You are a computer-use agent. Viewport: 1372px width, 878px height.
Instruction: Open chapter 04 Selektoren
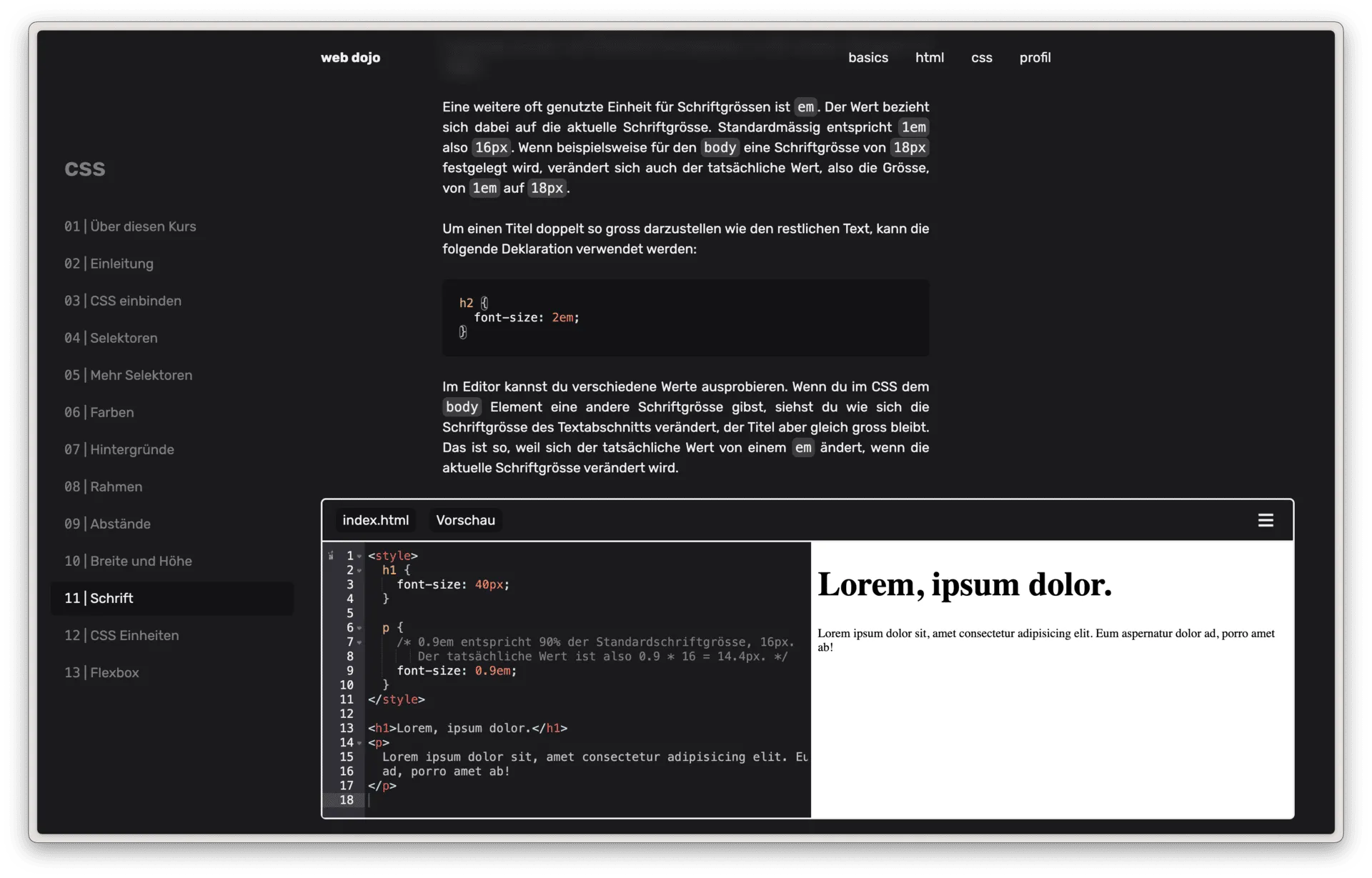[x=111, y=338]
